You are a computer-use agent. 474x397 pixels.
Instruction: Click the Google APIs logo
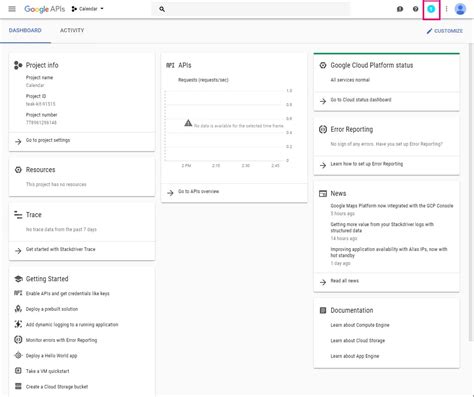(45, 9)
